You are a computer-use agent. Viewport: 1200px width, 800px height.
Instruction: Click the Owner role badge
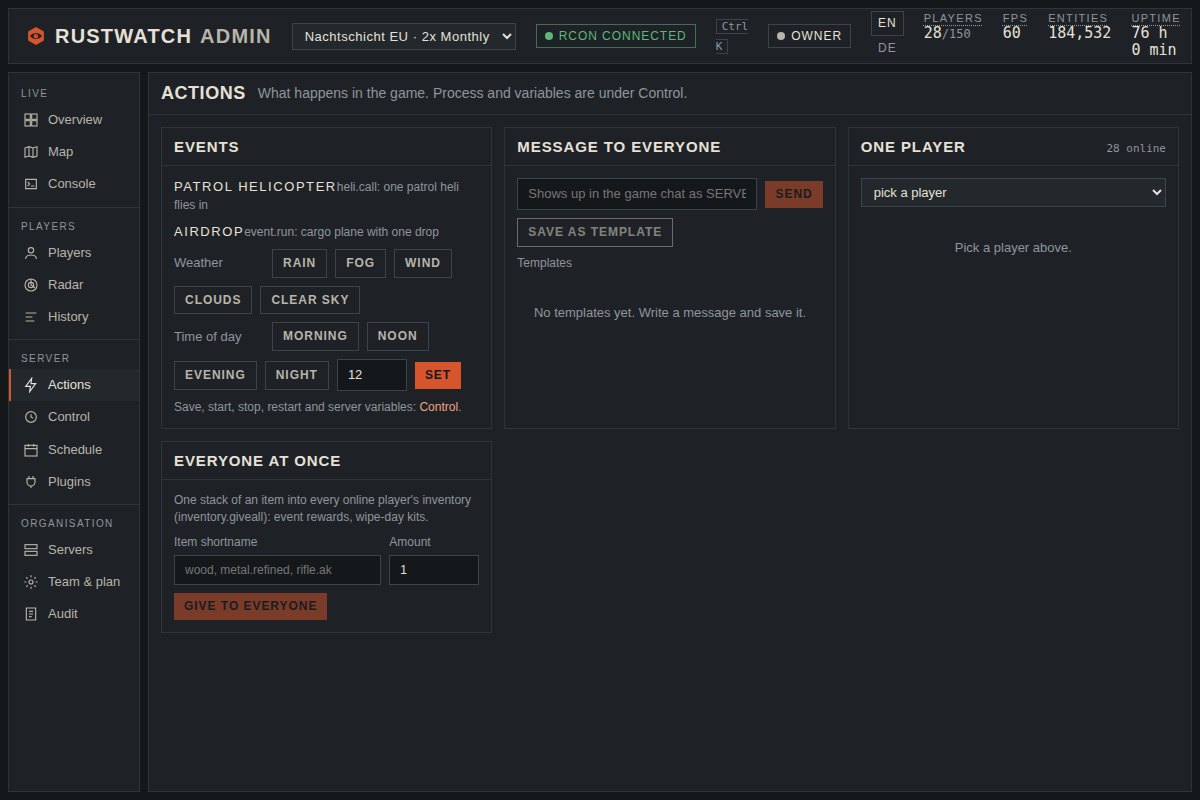point(809,36)
